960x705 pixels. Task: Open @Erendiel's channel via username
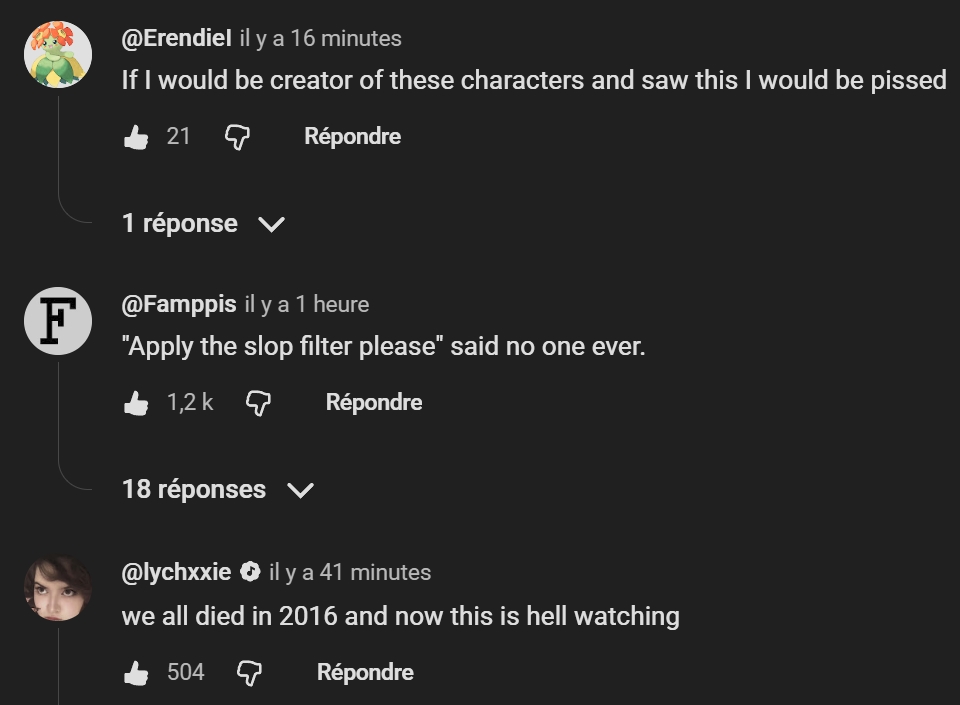point(176,38)
